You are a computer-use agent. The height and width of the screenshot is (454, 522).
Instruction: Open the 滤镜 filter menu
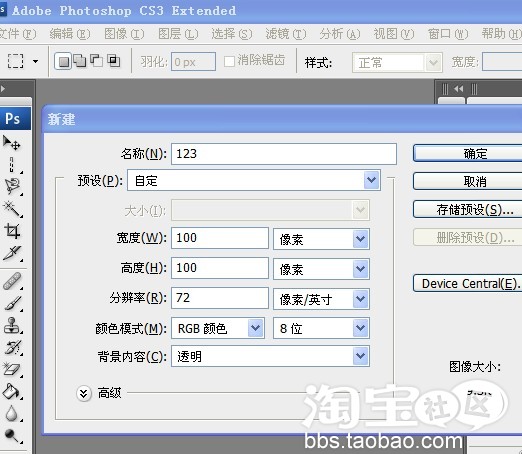[285, 34]
